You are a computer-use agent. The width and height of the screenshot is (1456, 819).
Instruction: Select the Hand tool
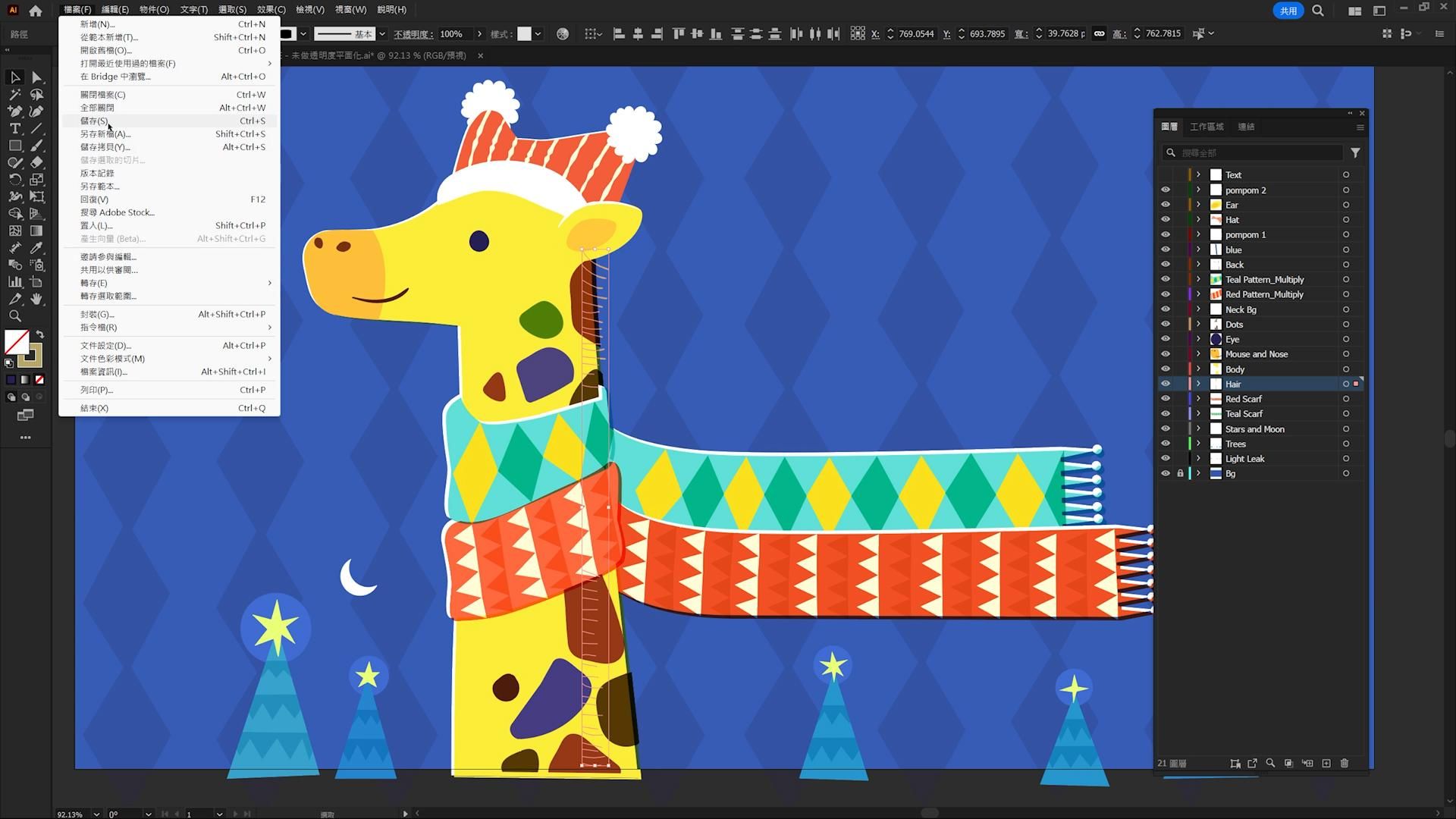(36, 300)
